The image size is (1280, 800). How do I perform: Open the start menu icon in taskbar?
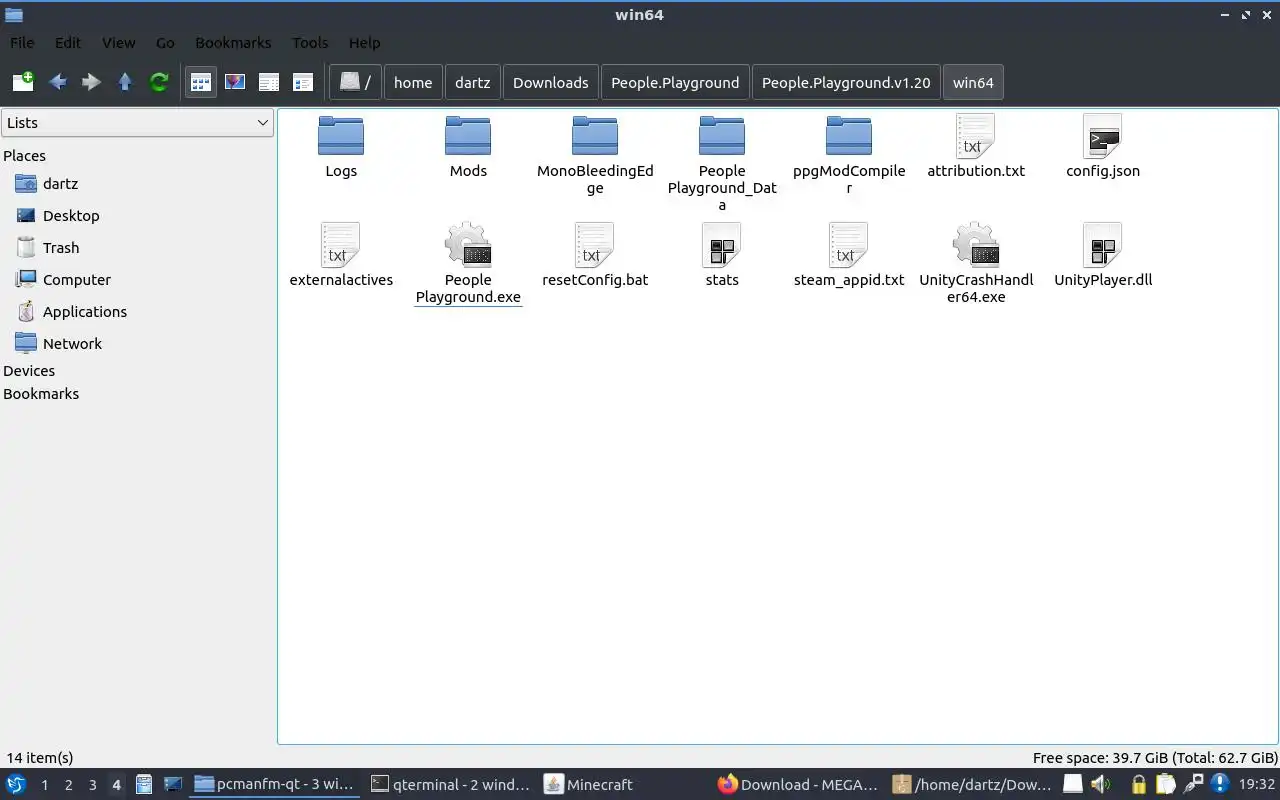tap(16, 785)
